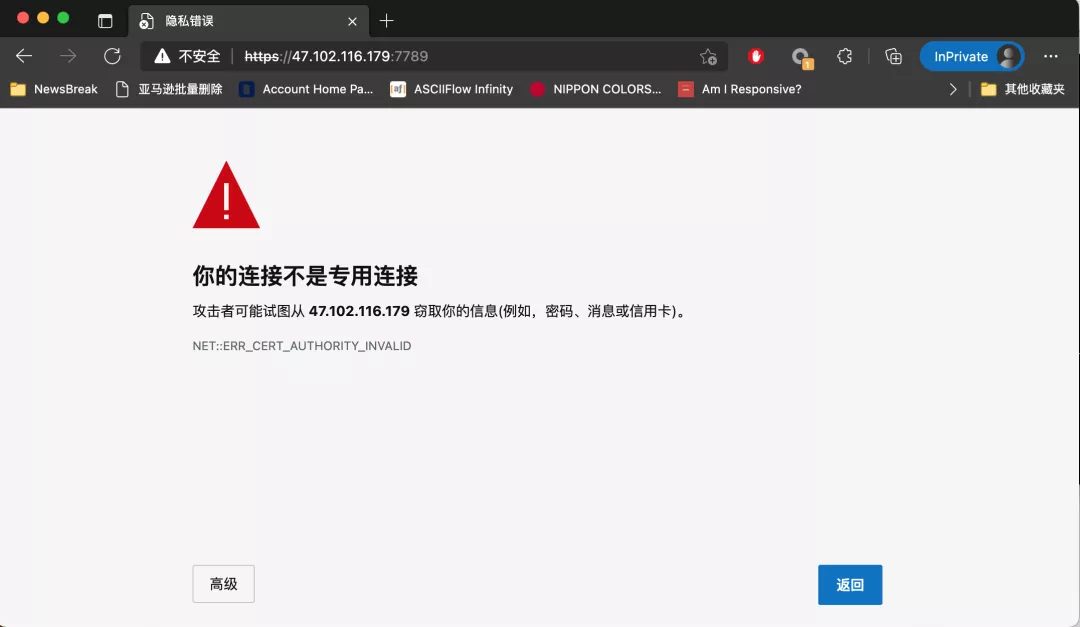Screen dimensions: 1080x627
Task: Open the 其他收藏夹 folder
Action: pos(1023,89)
